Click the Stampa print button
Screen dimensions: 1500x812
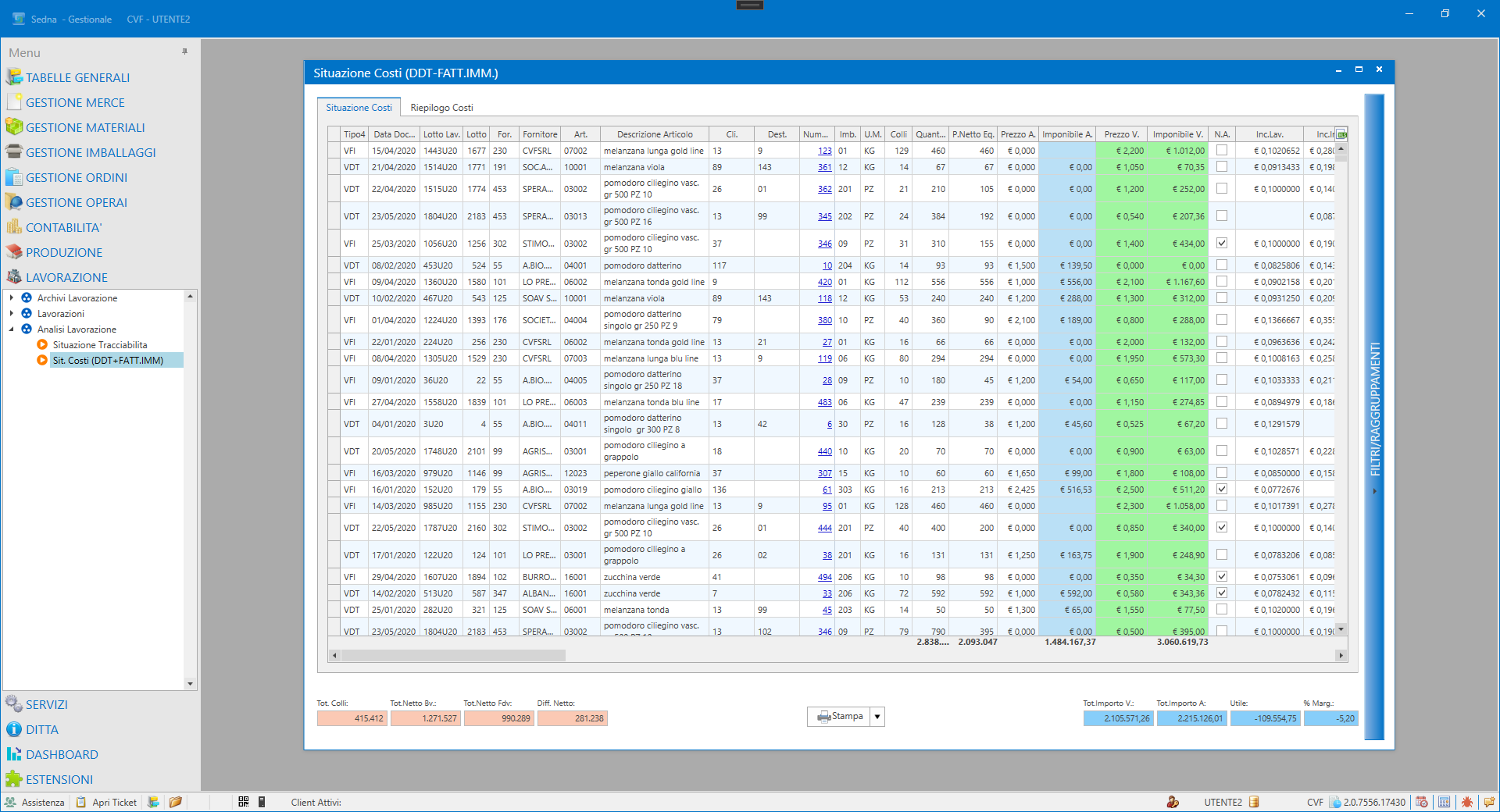click(839, 716)
